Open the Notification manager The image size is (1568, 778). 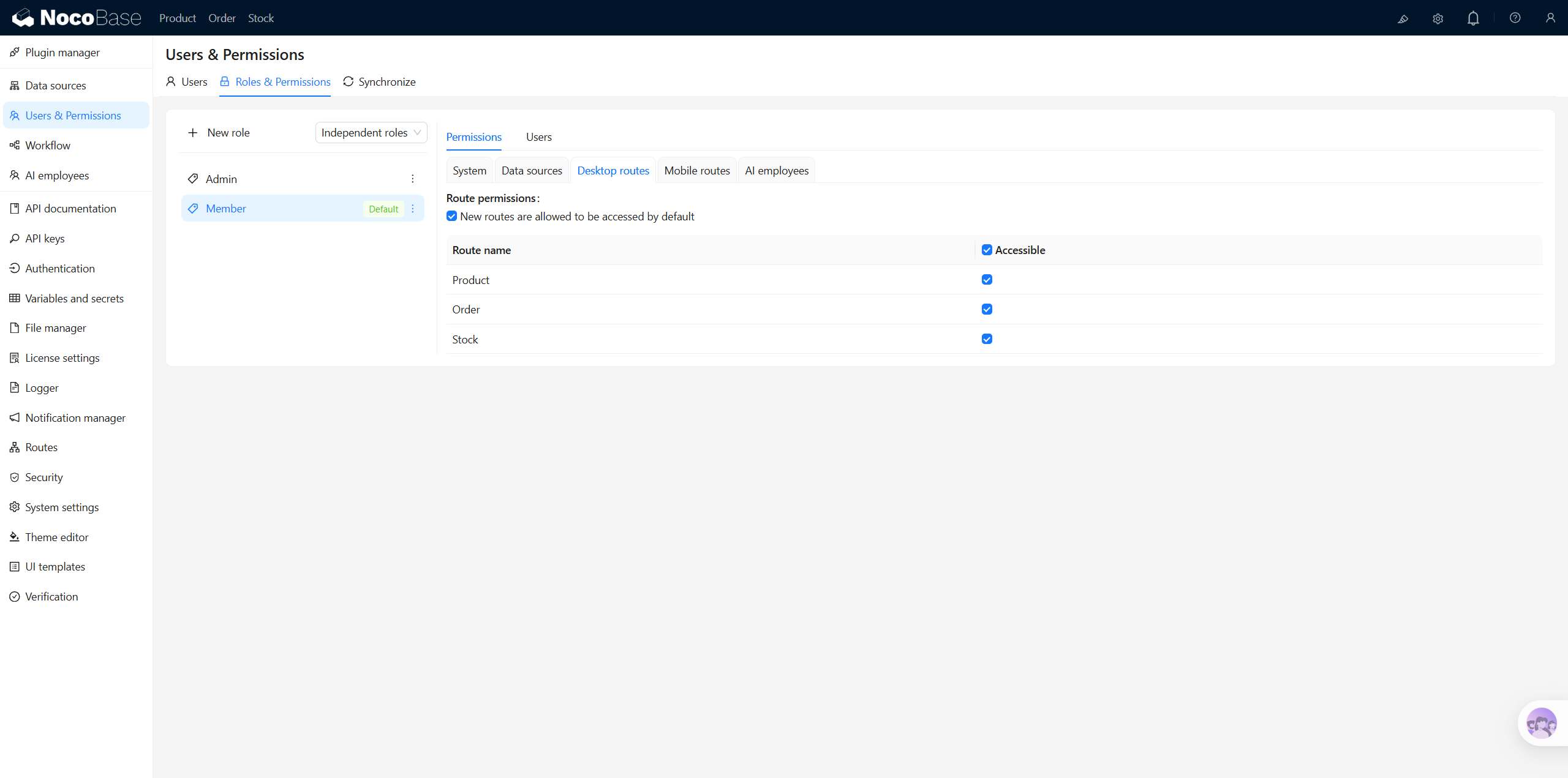76,417
